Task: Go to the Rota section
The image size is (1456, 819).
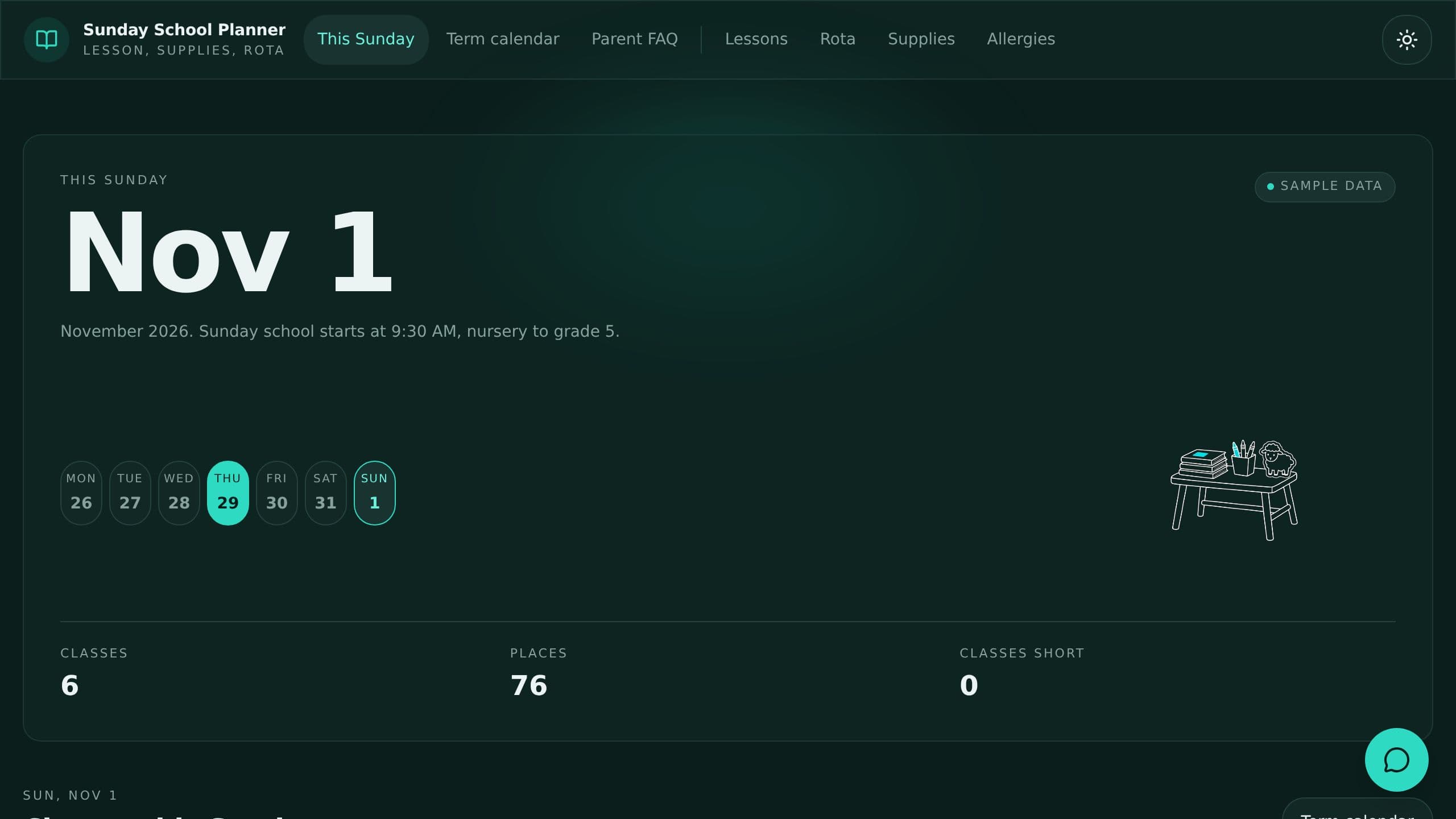Action: [x=837, y=39]
